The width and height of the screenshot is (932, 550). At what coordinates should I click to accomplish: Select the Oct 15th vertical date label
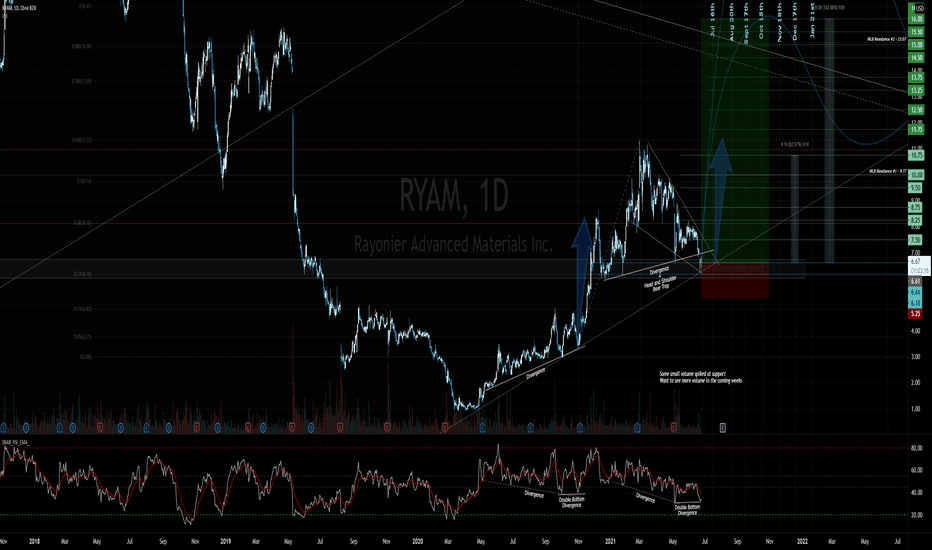click(761, 22)
